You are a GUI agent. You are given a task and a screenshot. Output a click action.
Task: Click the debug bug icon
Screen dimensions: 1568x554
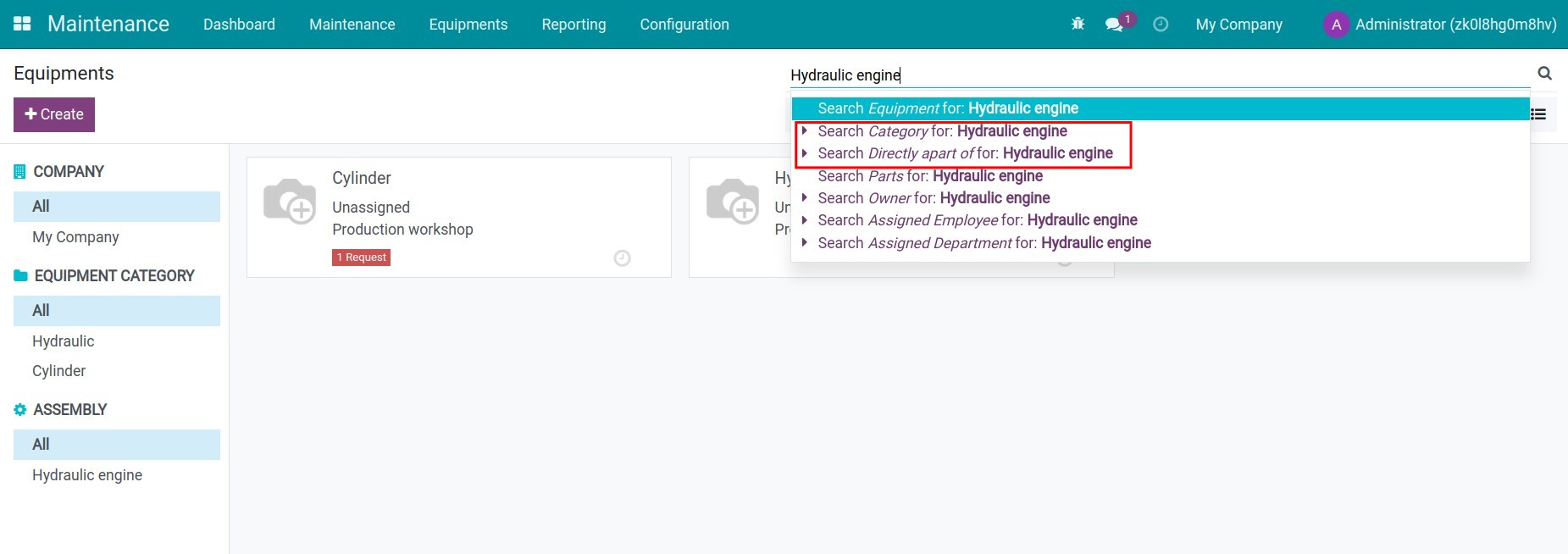[1078, 24]
